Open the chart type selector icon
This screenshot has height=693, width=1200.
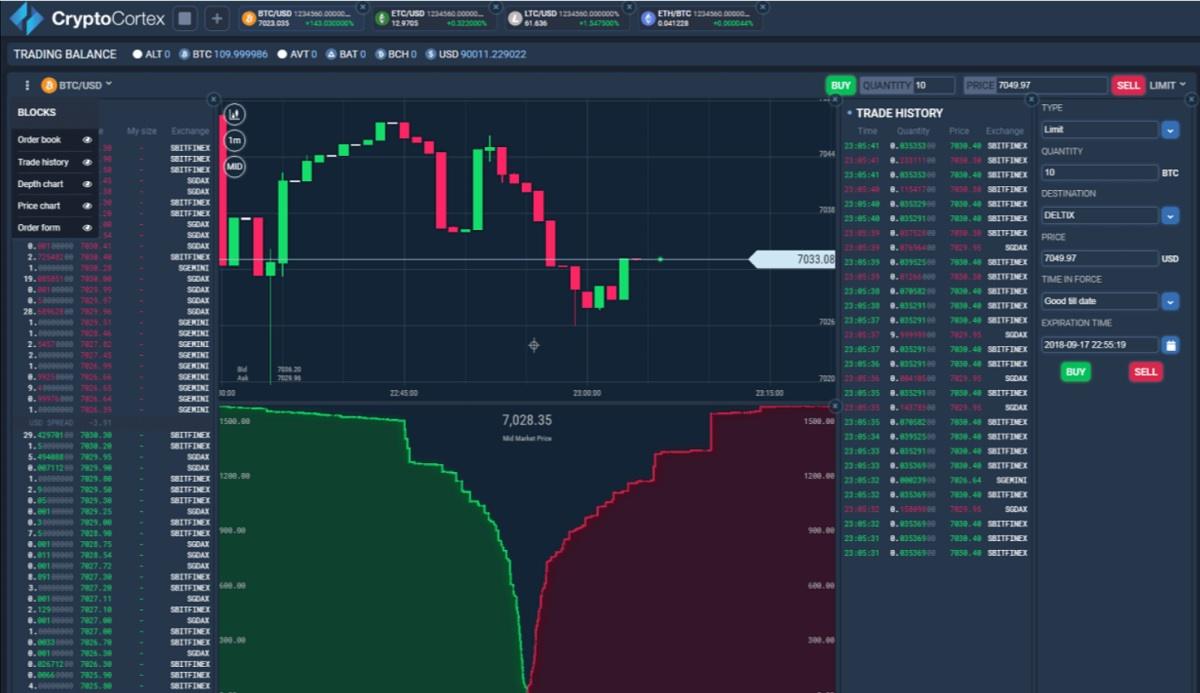(235, 114)
